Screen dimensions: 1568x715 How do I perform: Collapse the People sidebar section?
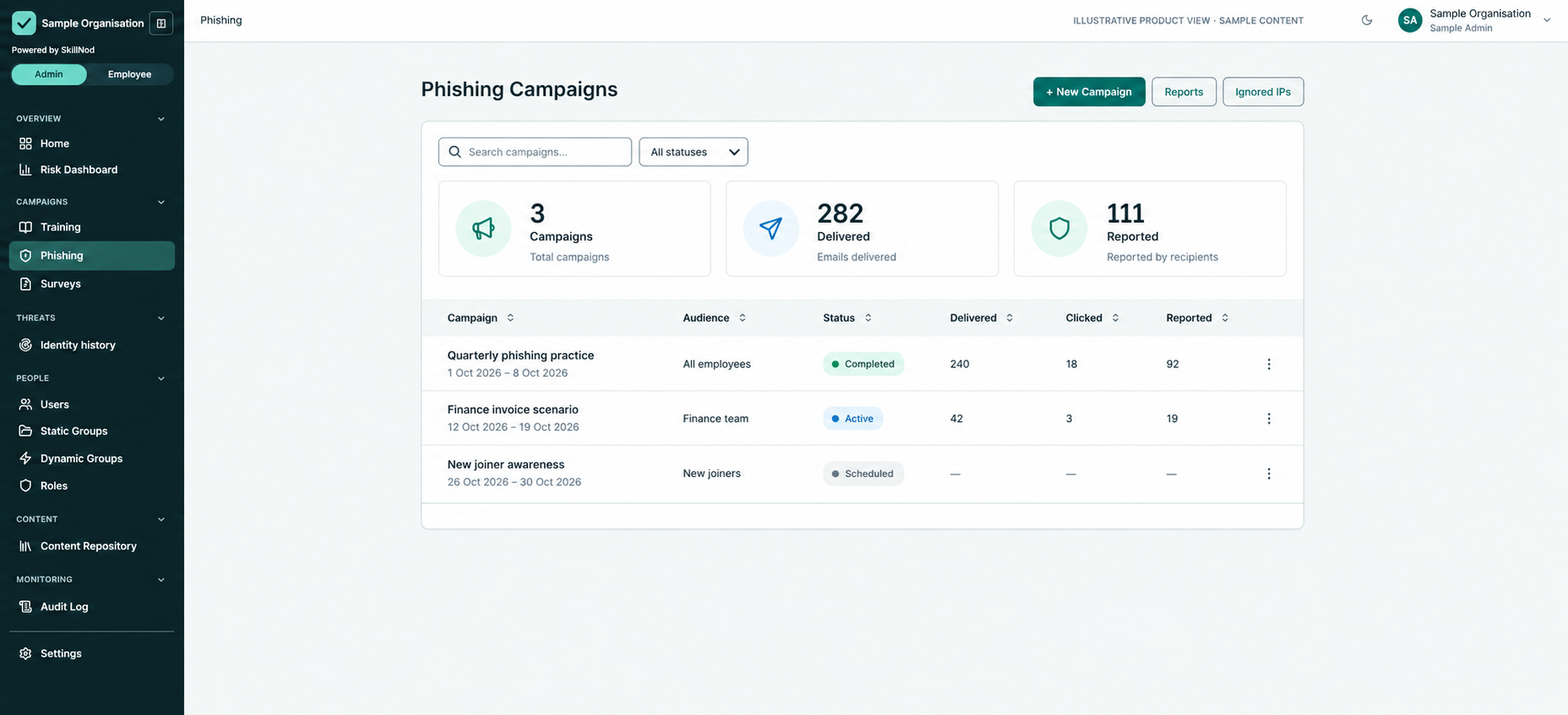tap(160, 378)
